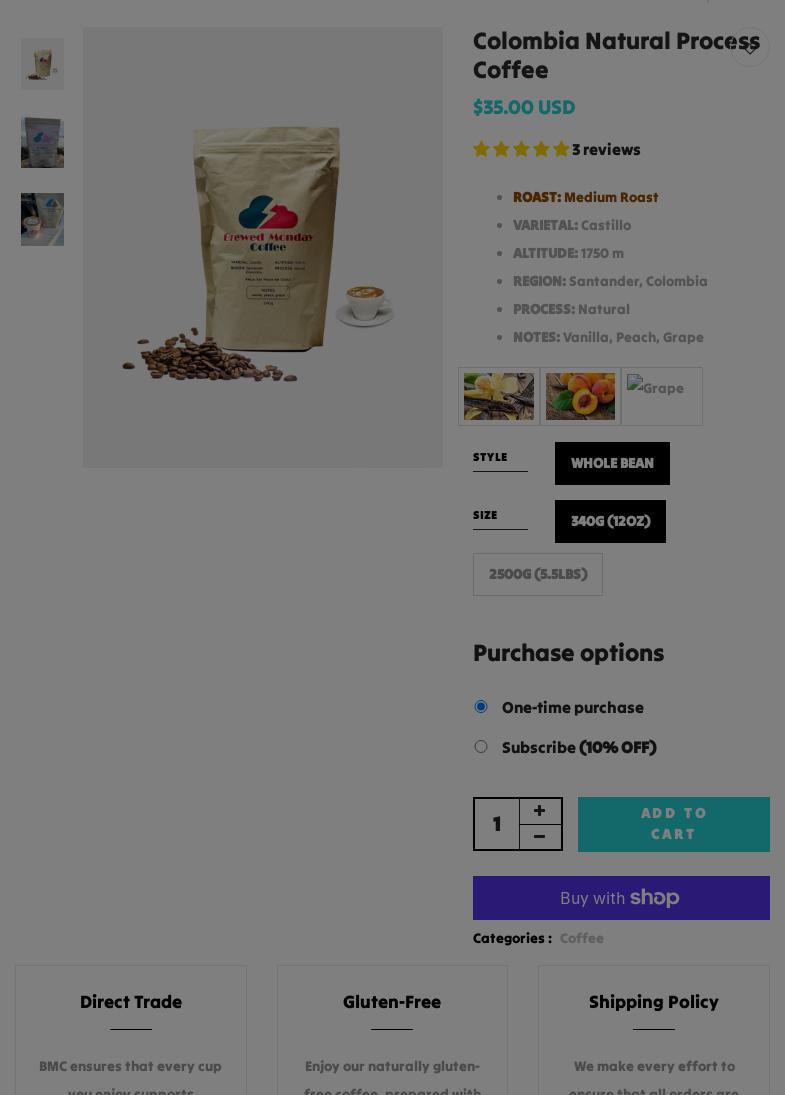The image size is (785, 1095).
Task: Choose the 340G (12OZ) size
Action: 610,521
